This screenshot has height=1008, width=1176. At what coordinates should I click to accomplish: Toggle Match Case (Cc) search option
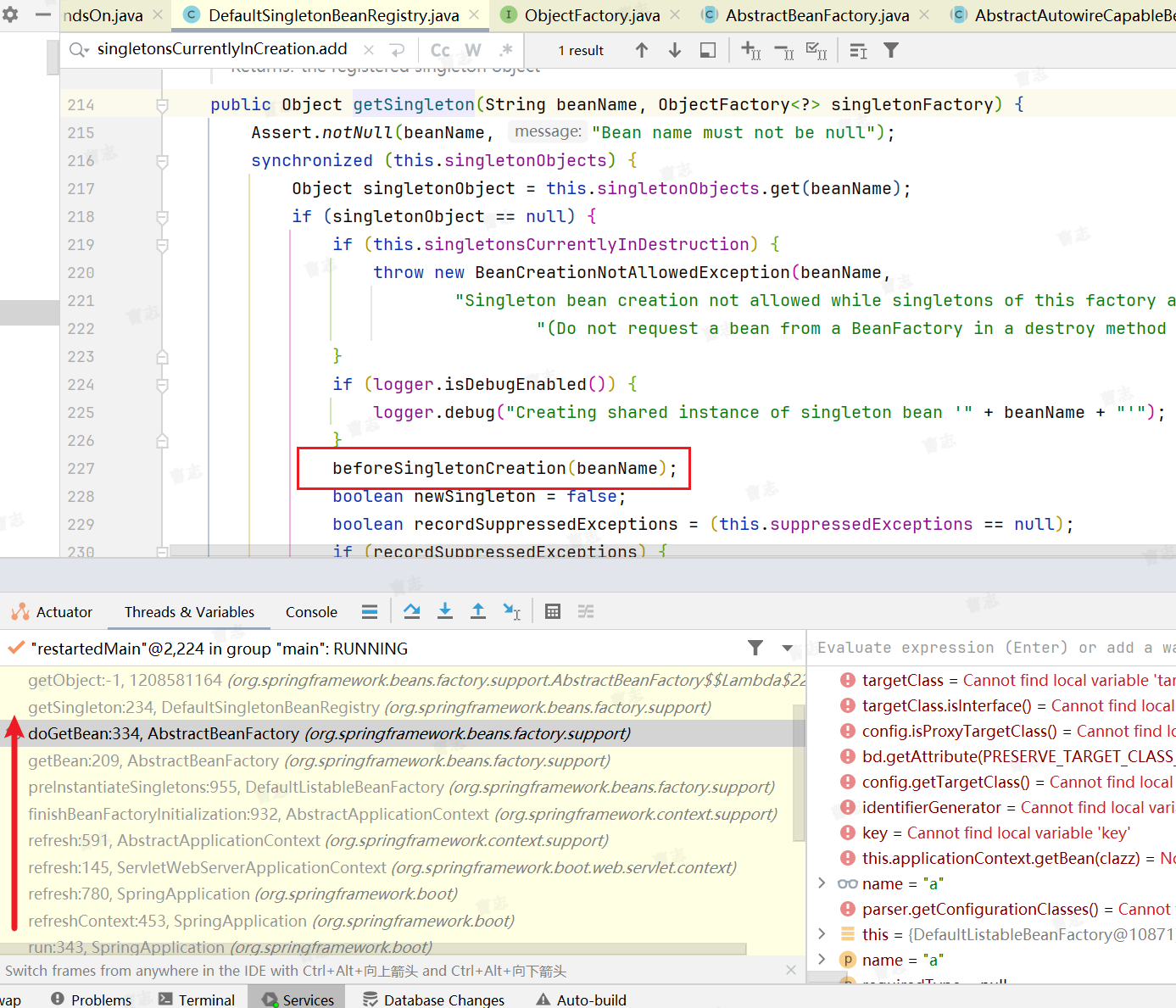pos(440,50)
